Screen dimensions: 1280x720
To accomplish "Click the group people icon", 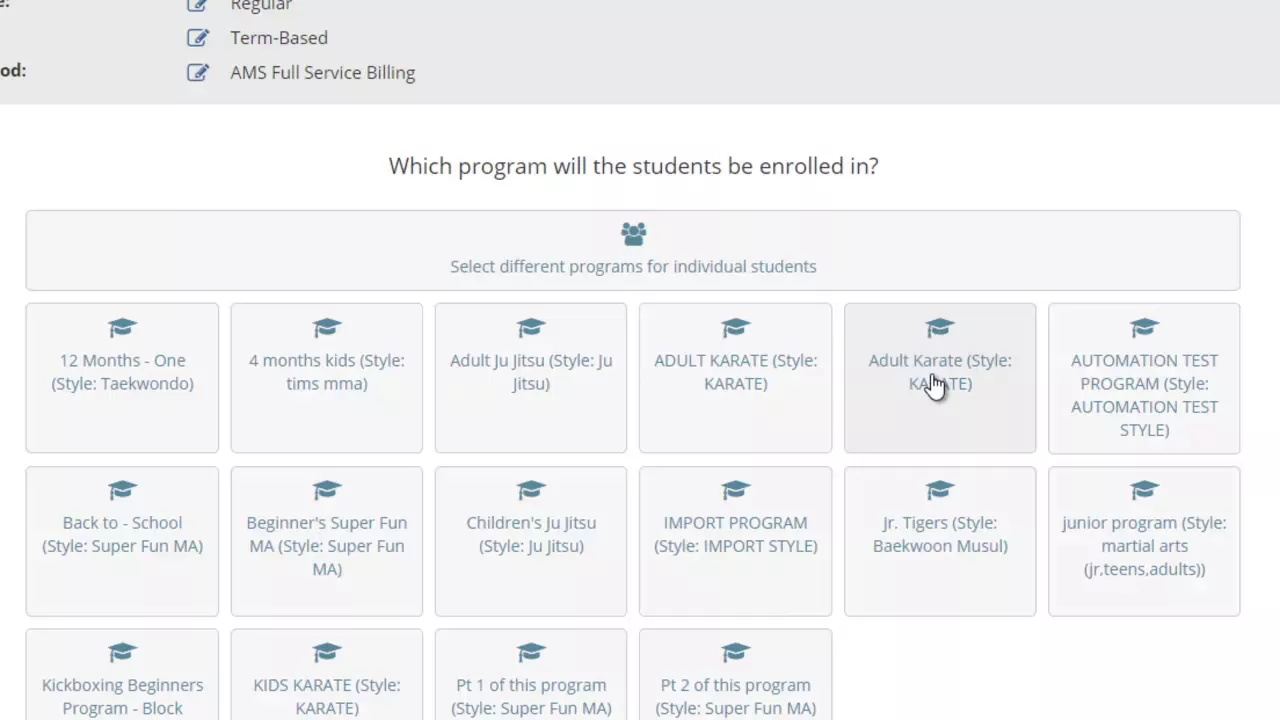I will pos(633,234).
